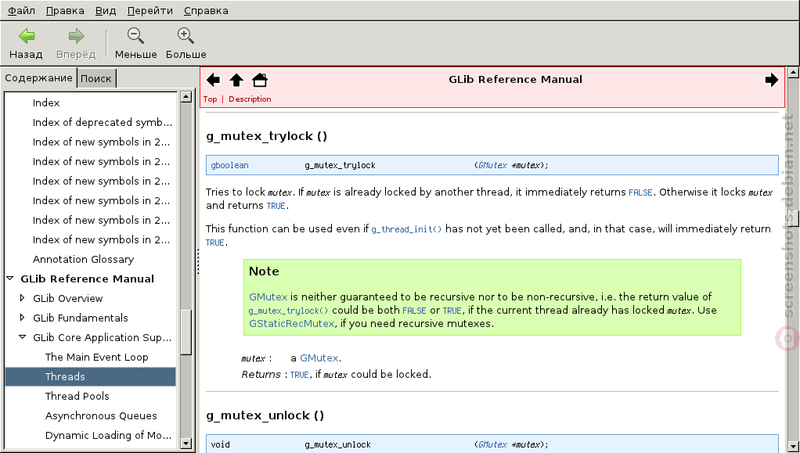Open The Main Event Loop section
The image size is (800, 453).
96,357
